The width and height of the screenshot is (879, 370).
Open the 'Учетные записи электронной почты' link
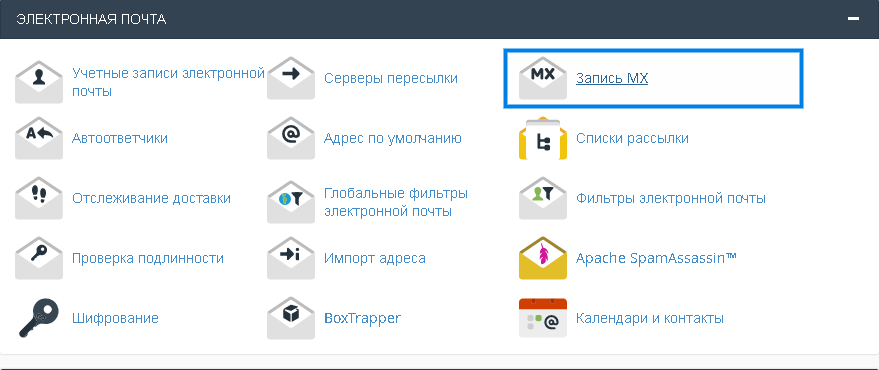(168, 82)
